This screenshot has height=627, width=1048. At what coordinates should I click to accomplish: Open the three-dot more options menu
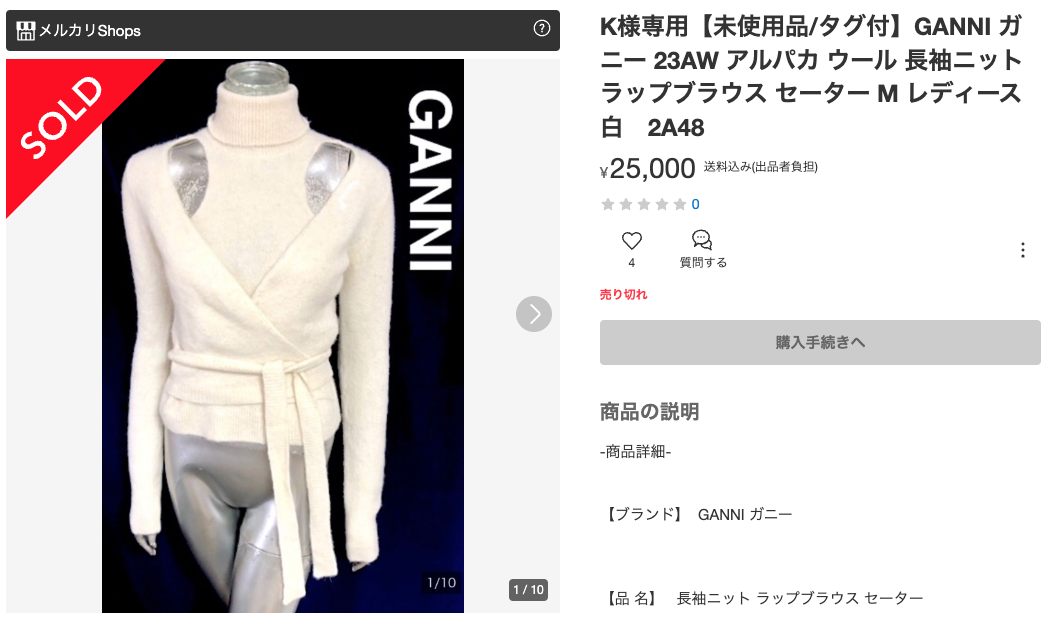1023,250
